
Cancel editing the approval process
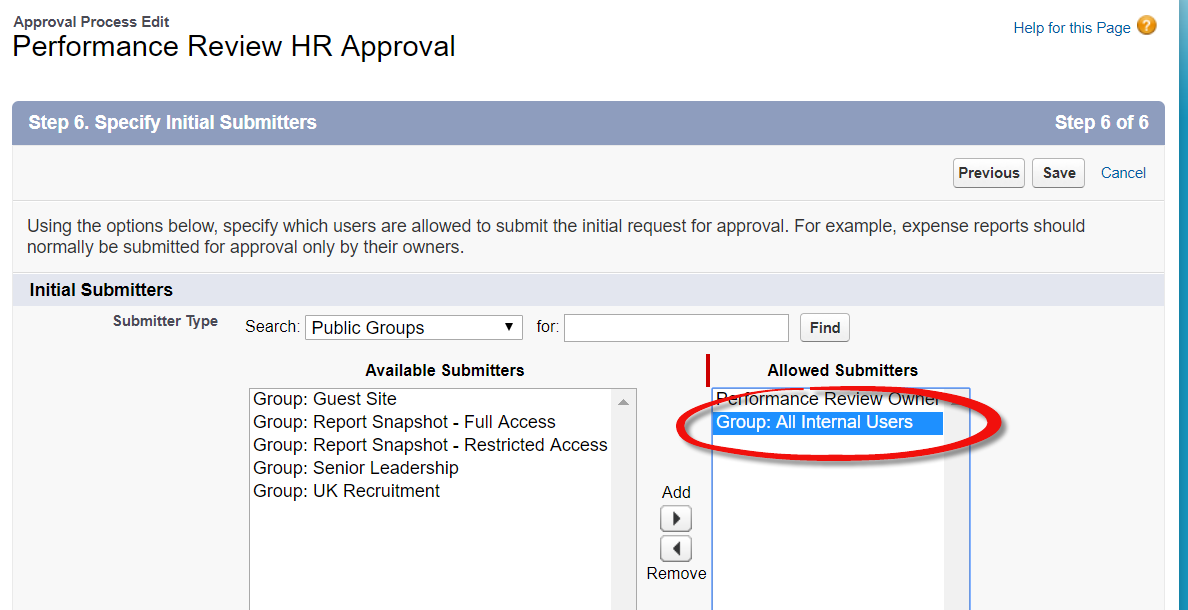coord(1123,173)
